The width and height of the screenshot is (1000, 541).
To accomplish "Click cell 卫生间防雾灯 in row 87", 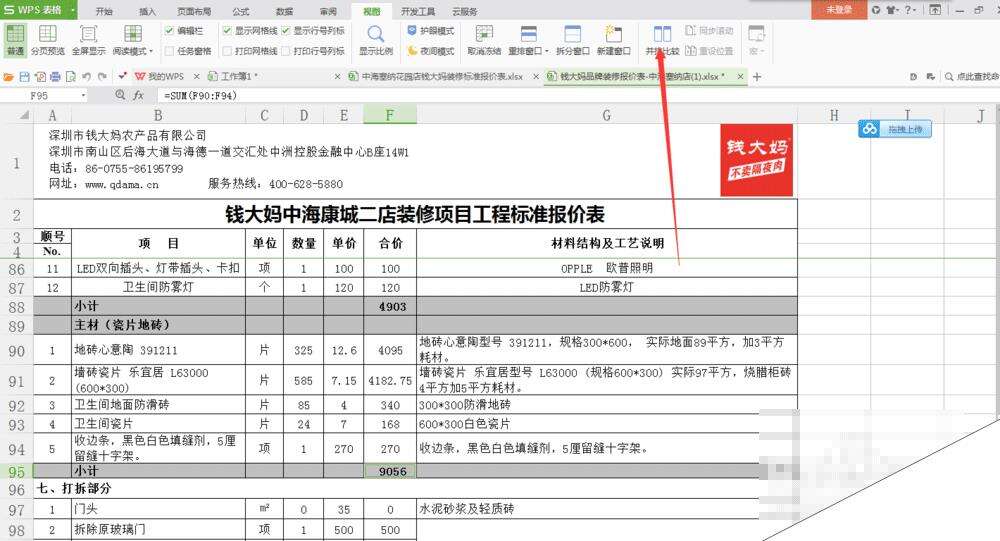I will [158, 287].
